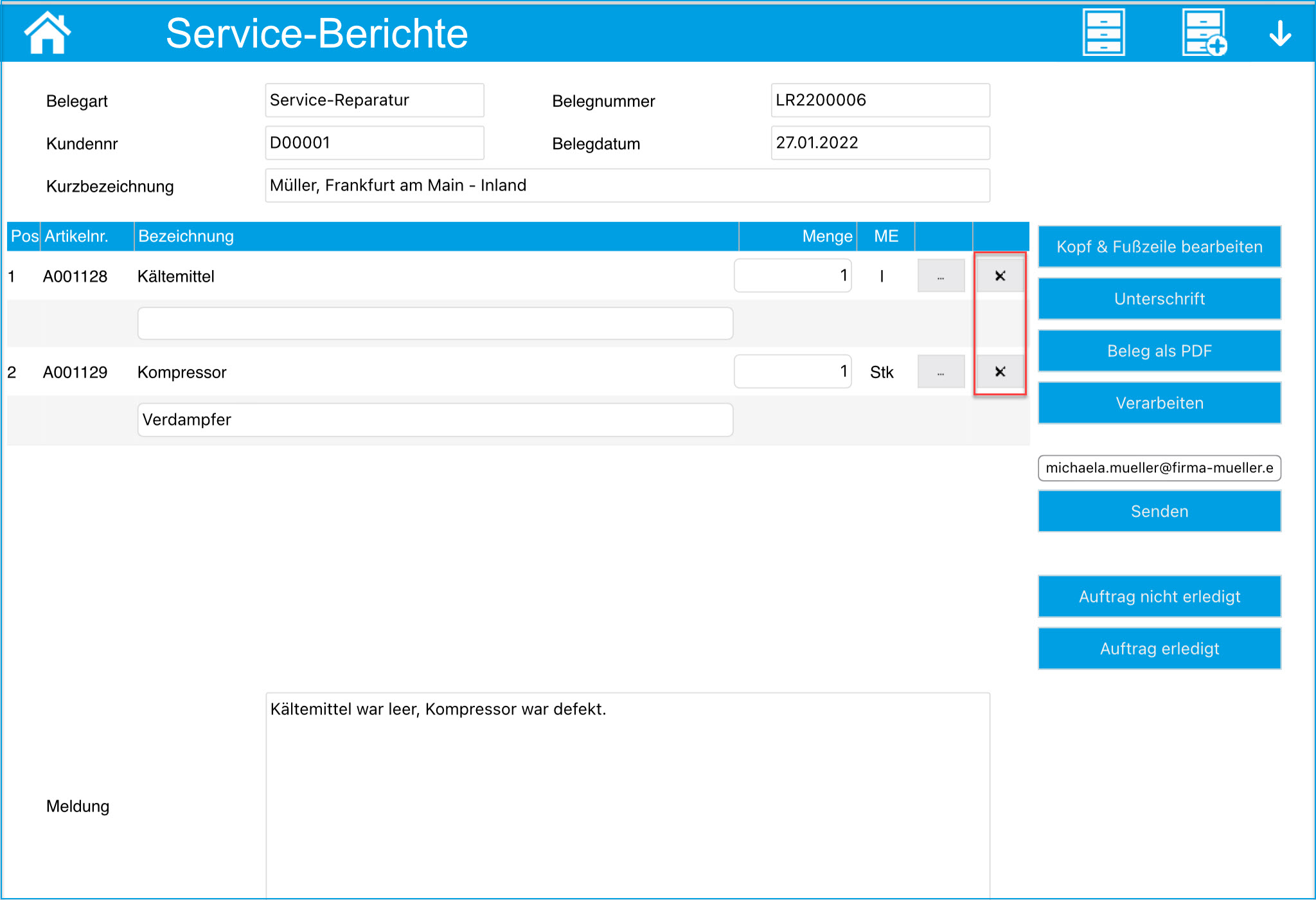Open details button for Kompressor row
This screenshot has width=1316, height=900.
[941, 372]
